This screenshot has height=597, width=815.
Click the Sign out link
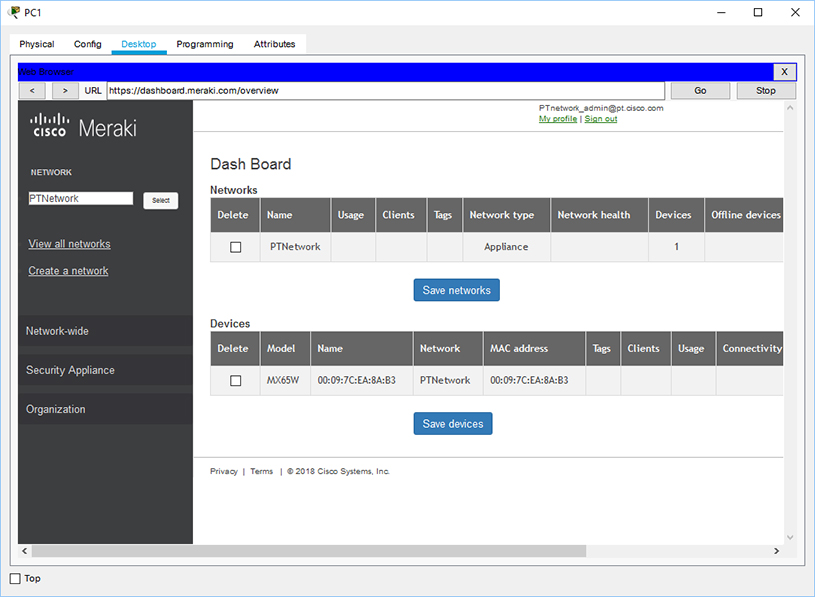(x=601, y=118)
